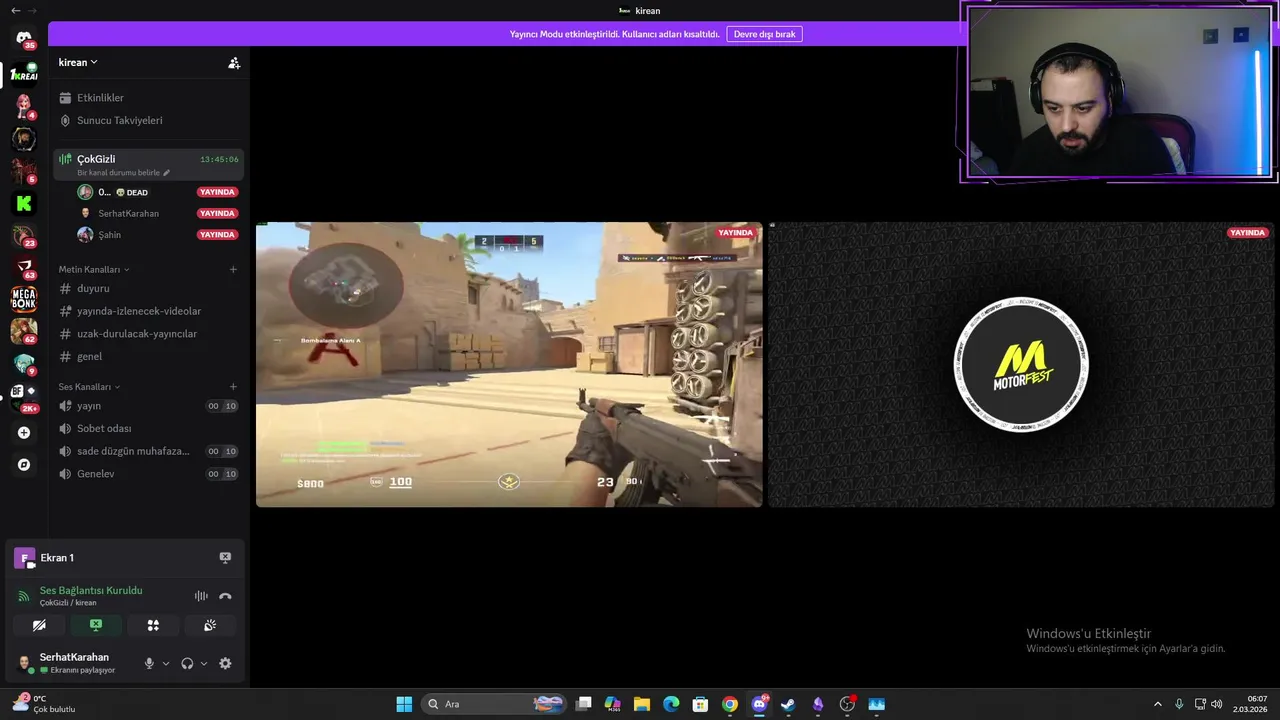The width and height of the screenshot is (1280, 720).
Task: Open input device arrow next to microphone
Action: [x=166, y=663]
